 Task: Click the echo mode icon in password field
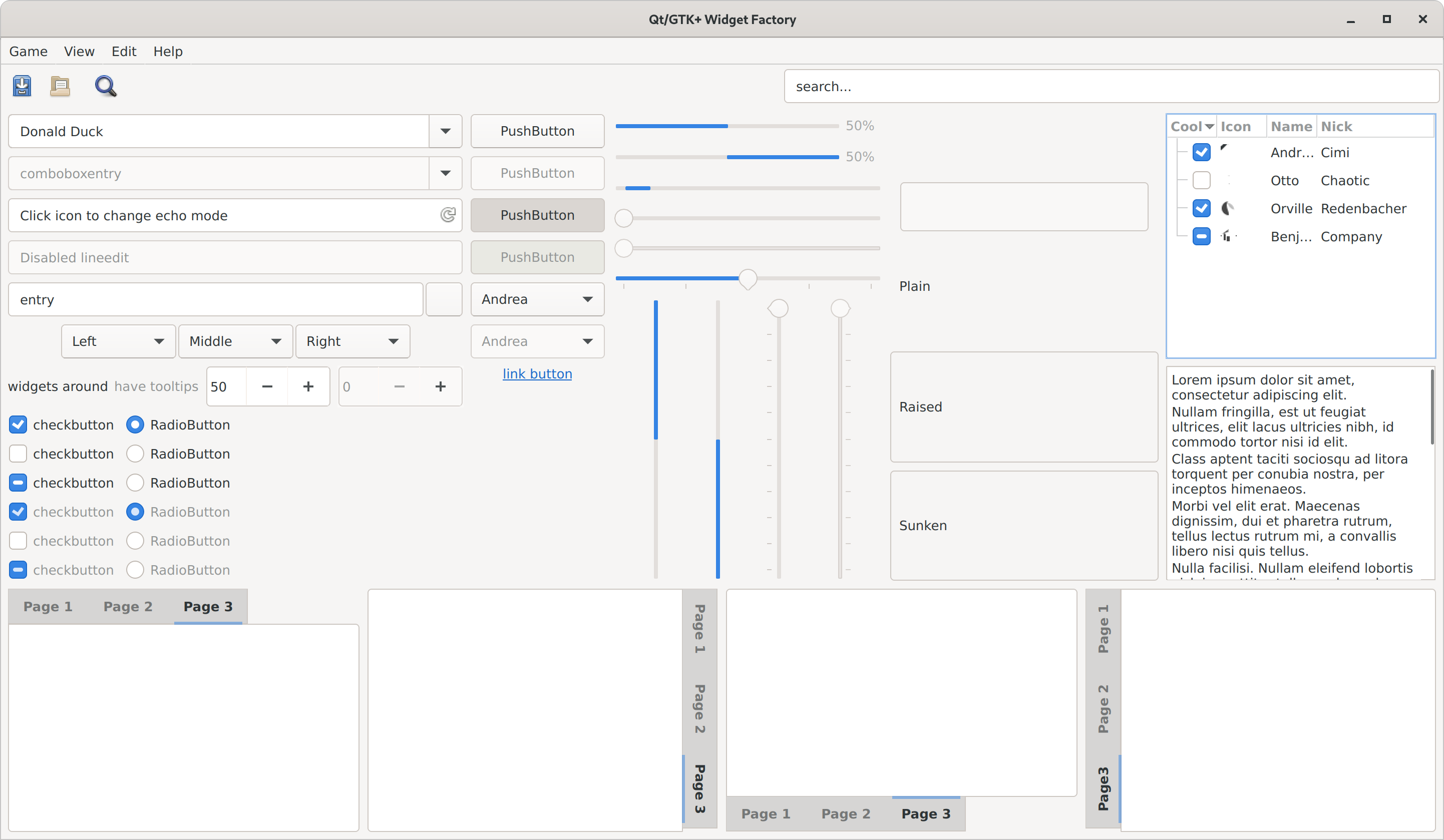click(x=448, y=215)
